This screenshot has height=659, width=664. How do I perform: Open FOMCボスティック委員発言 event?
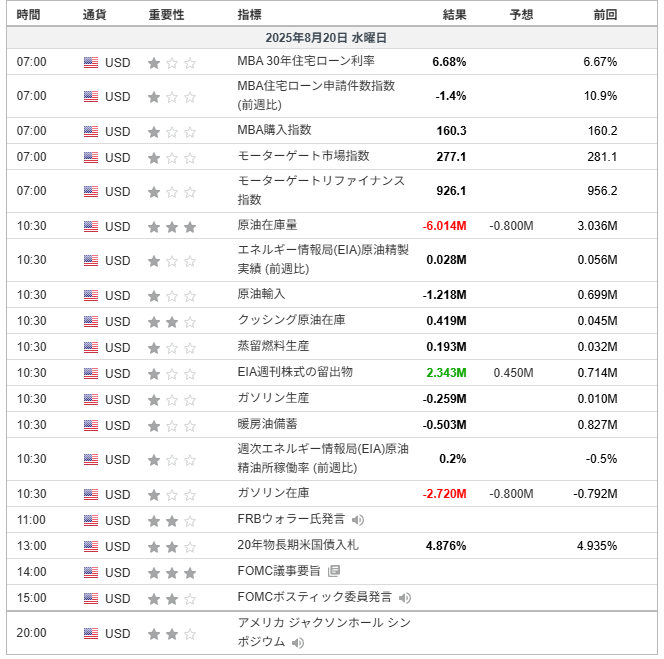tap(315, 597)
